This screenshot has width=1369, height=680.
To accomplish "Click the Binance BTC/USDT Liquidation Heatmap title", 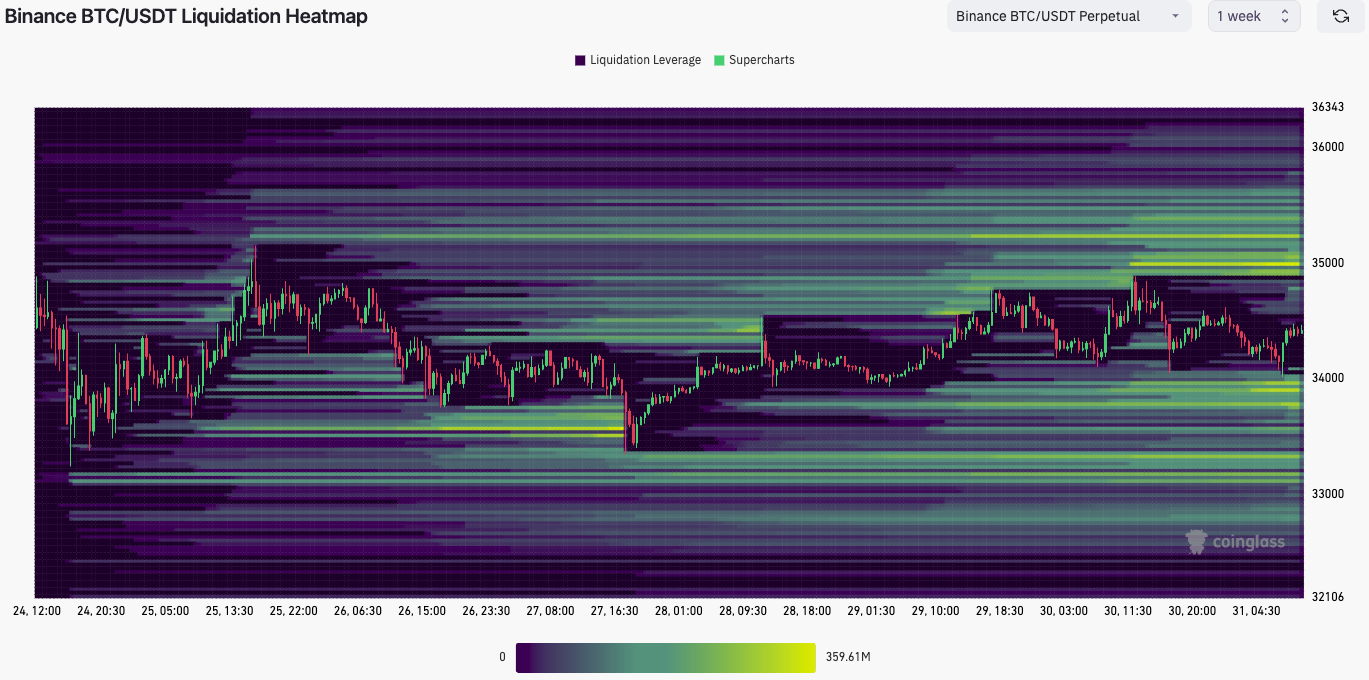I will tap(186, 16).
